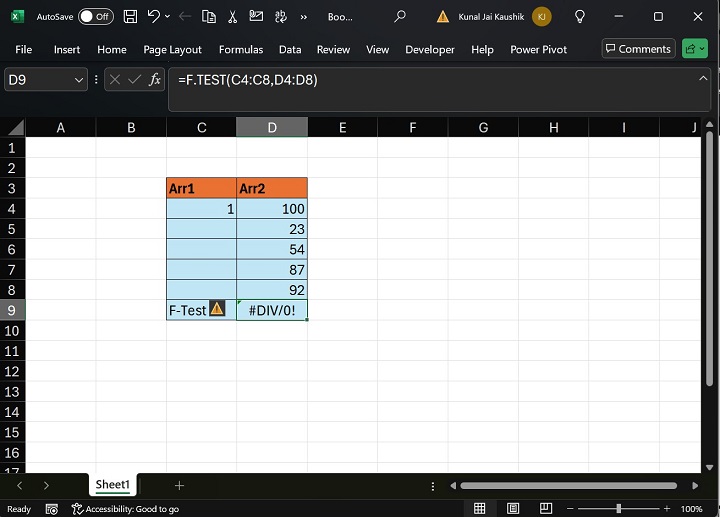Click the error warning icon beside F-Test
This screenshot has height=517, width=720.
pos(217,309)
